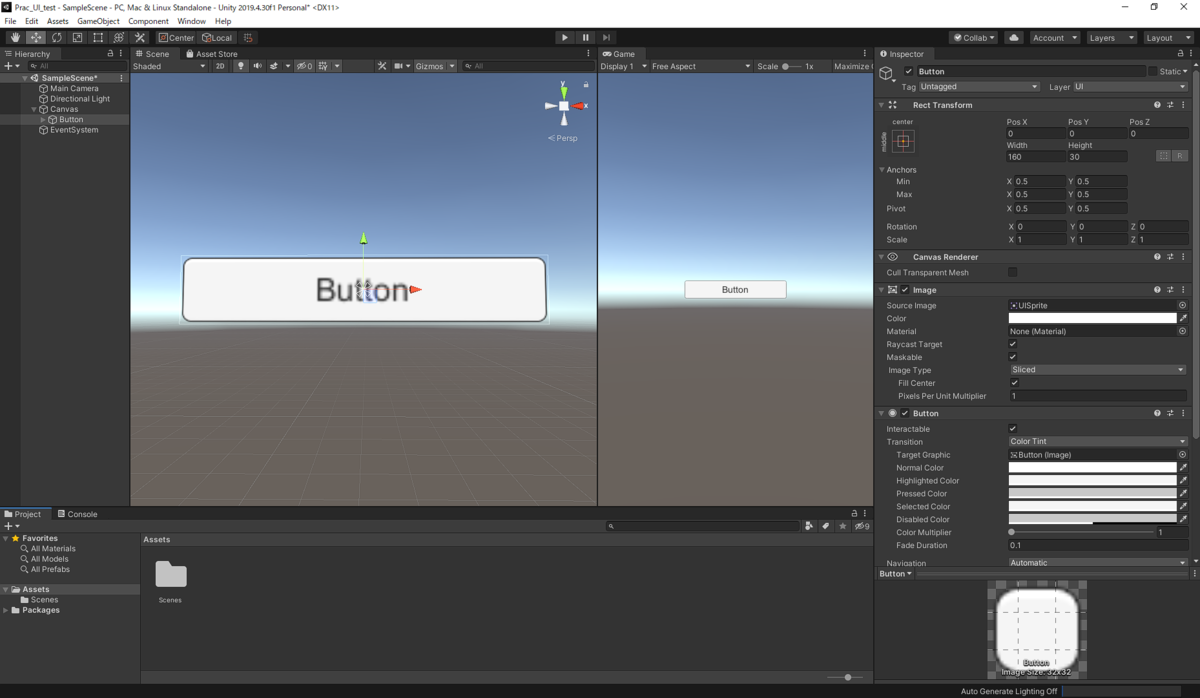This screenshot has height=698, width=1200.
Task: Open the cloud services icon
Action: (x=1014, y=37)
